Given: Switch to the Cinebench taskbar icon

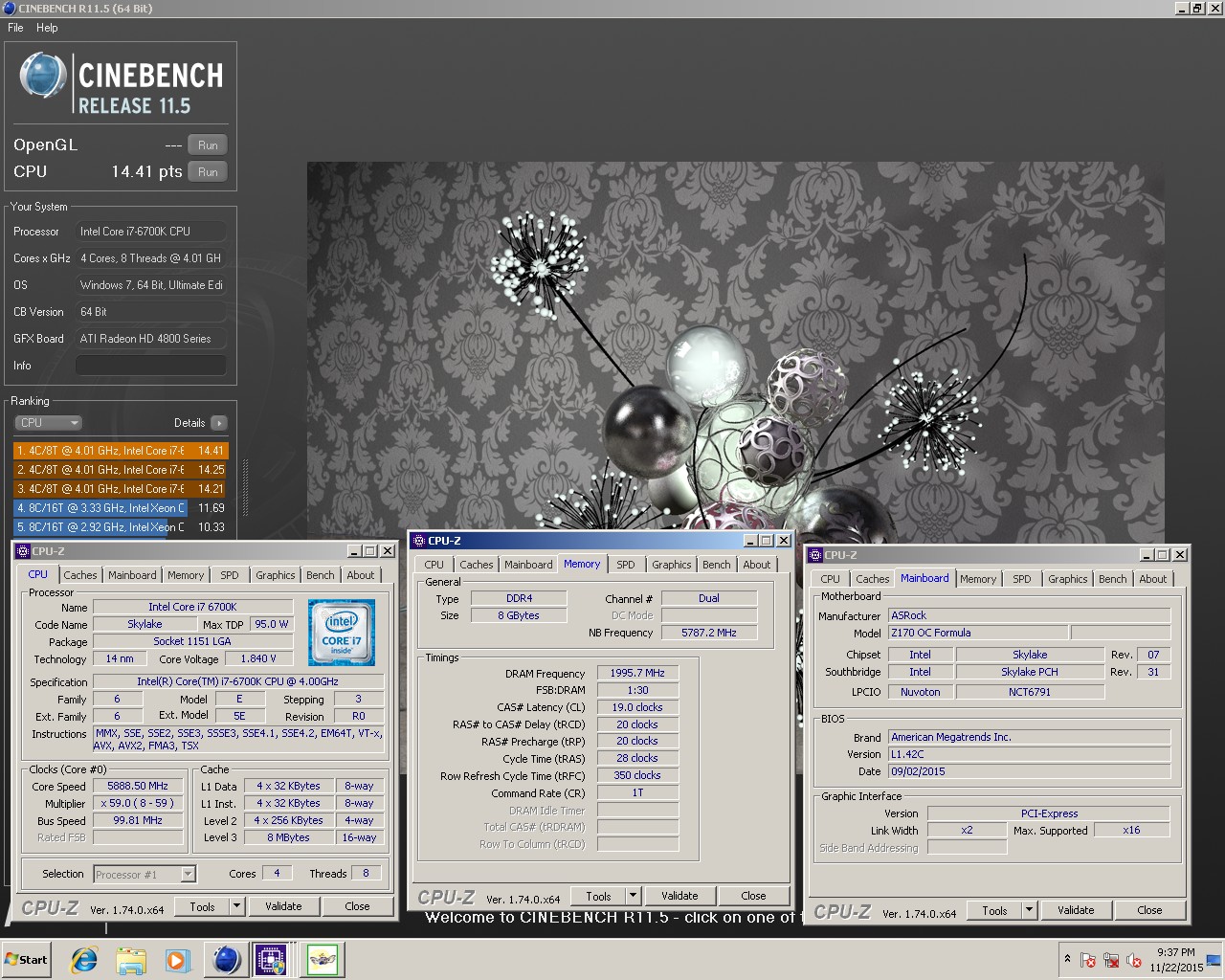Looking at the screenshot, I should pos(227,959).
